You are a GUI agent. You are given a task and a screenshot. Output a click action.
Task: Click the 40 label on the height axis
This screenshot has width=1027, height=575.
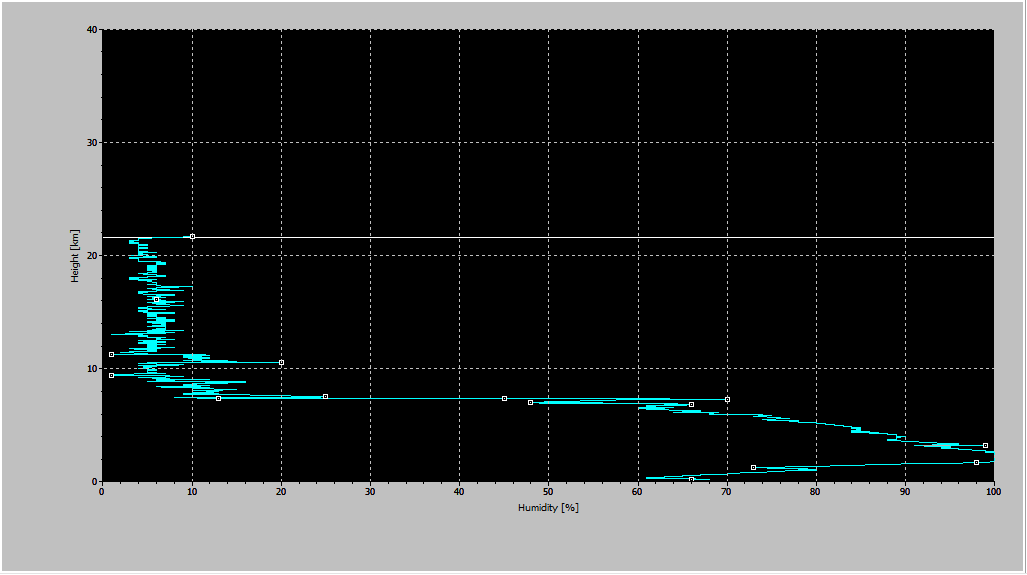click(x=92, y=29)
